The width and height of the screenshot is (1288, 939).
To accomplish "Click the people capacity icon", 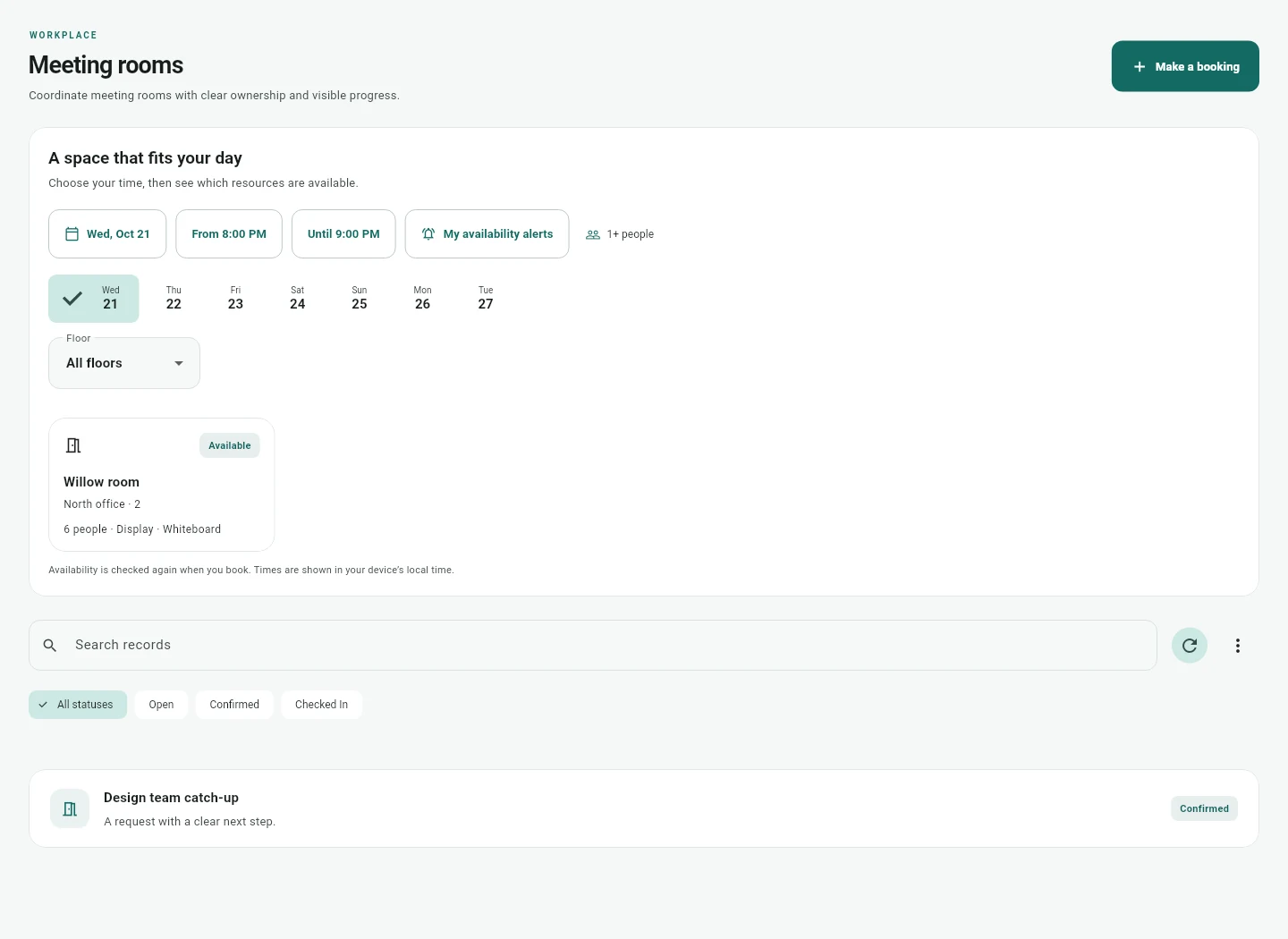I will (x=593, y=234).
